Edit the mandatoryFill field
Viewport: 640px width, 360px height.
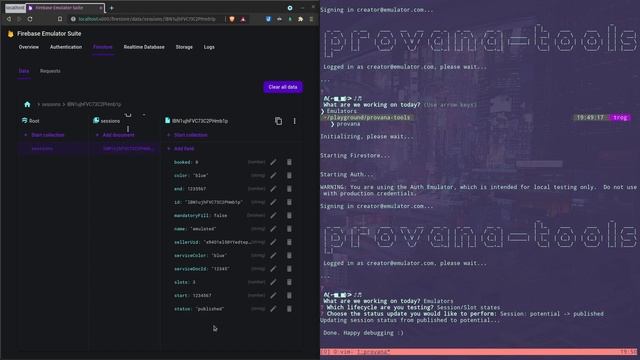(273, 216)
